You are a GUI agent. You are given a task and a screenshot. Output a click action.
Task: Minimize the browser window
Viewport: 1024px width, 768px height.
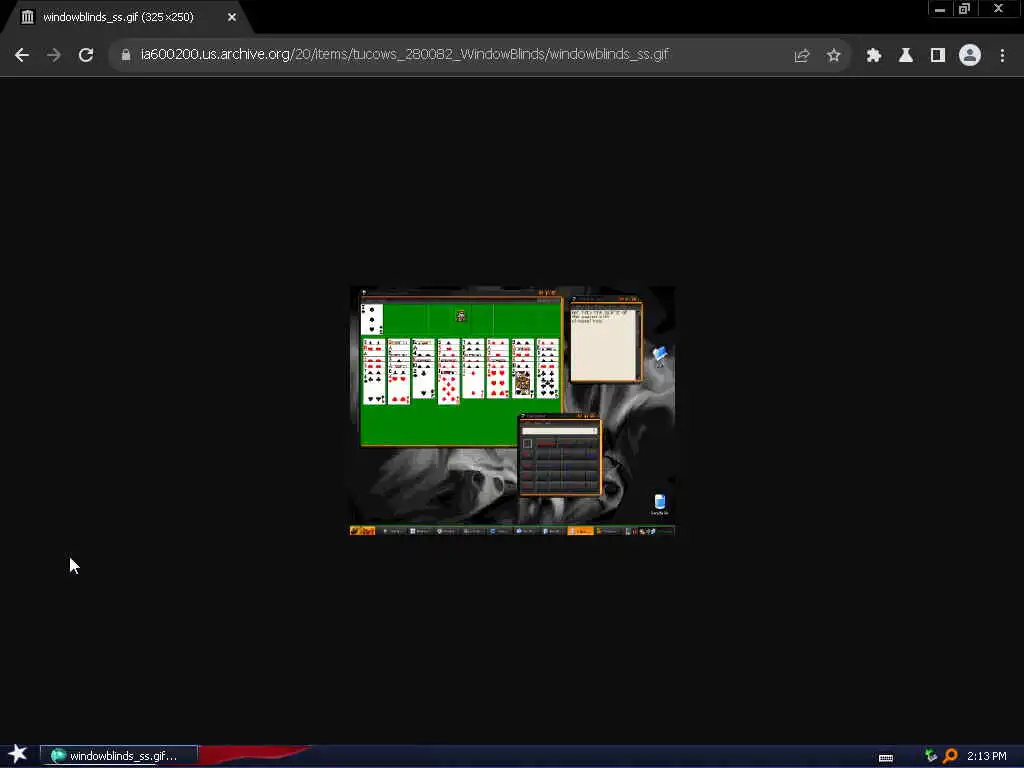pos(940,9)
